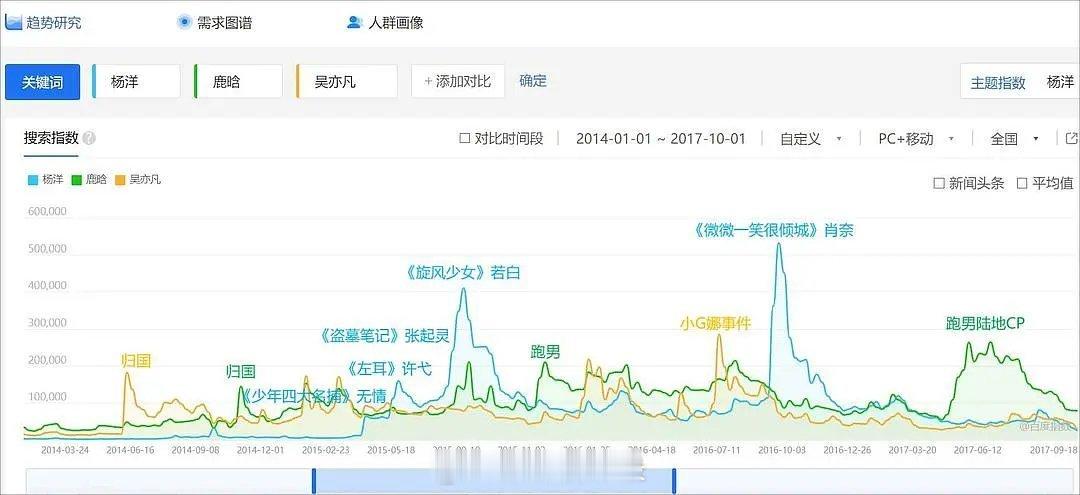Select the 吴亦凡 keyword field

click(346, 82)
